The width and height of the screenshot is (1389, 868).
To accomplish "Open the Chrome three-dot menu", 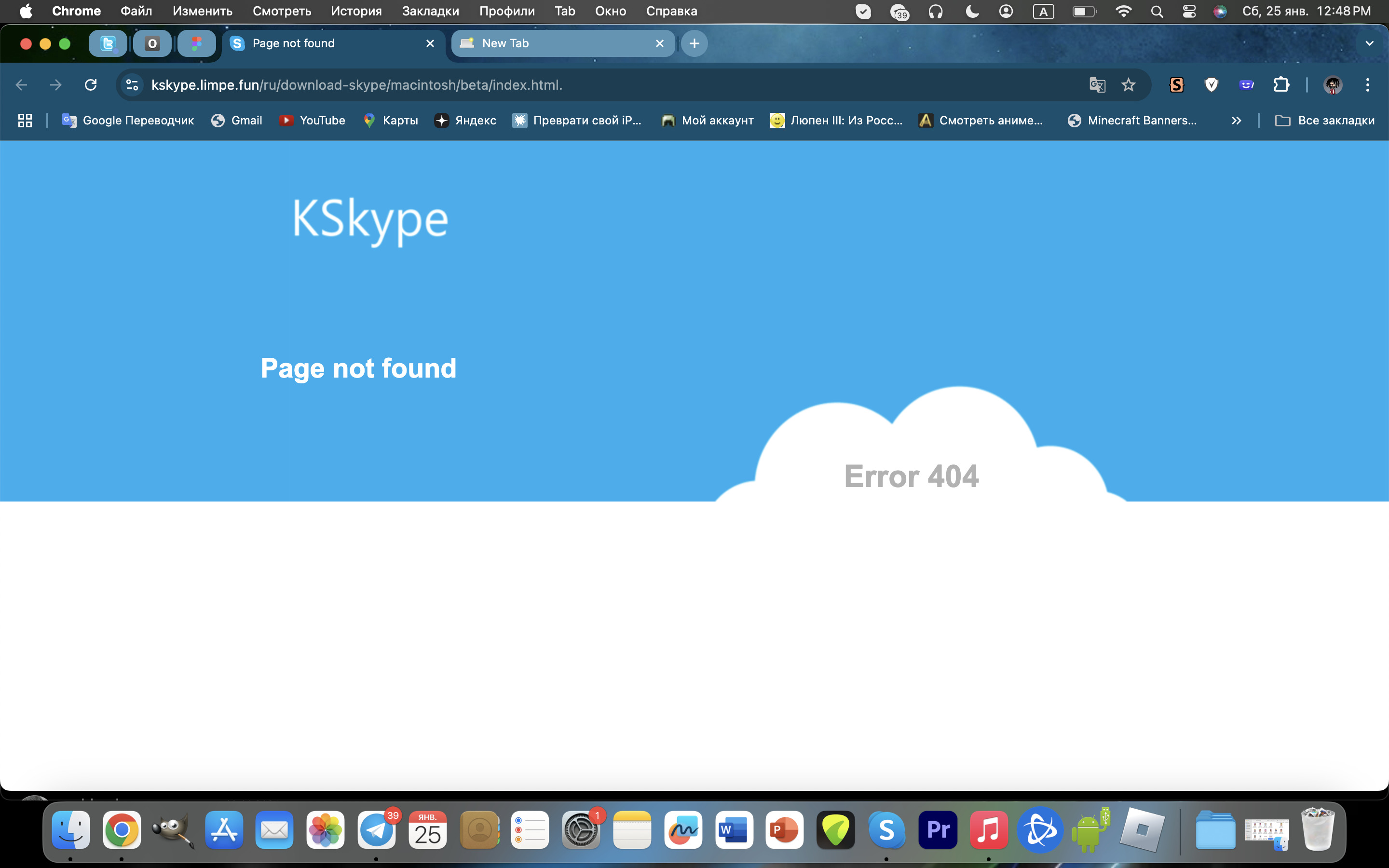I will [1367, 85].
